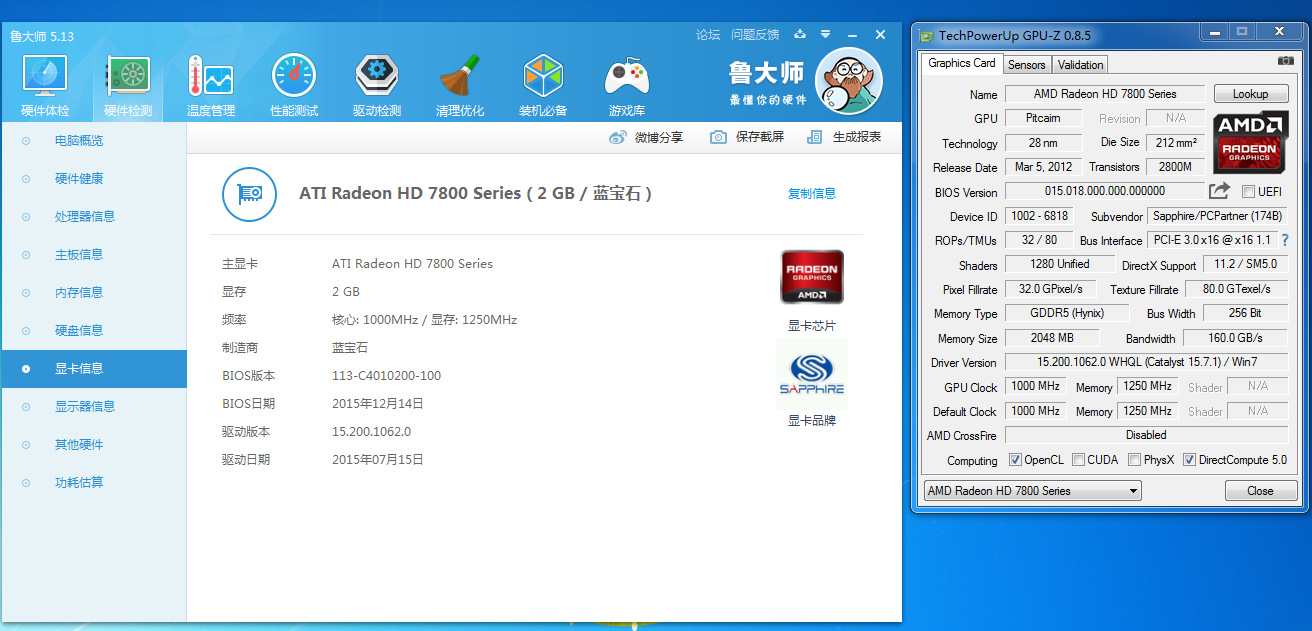Toggle the CUDA checkbox

point(1078,460)
